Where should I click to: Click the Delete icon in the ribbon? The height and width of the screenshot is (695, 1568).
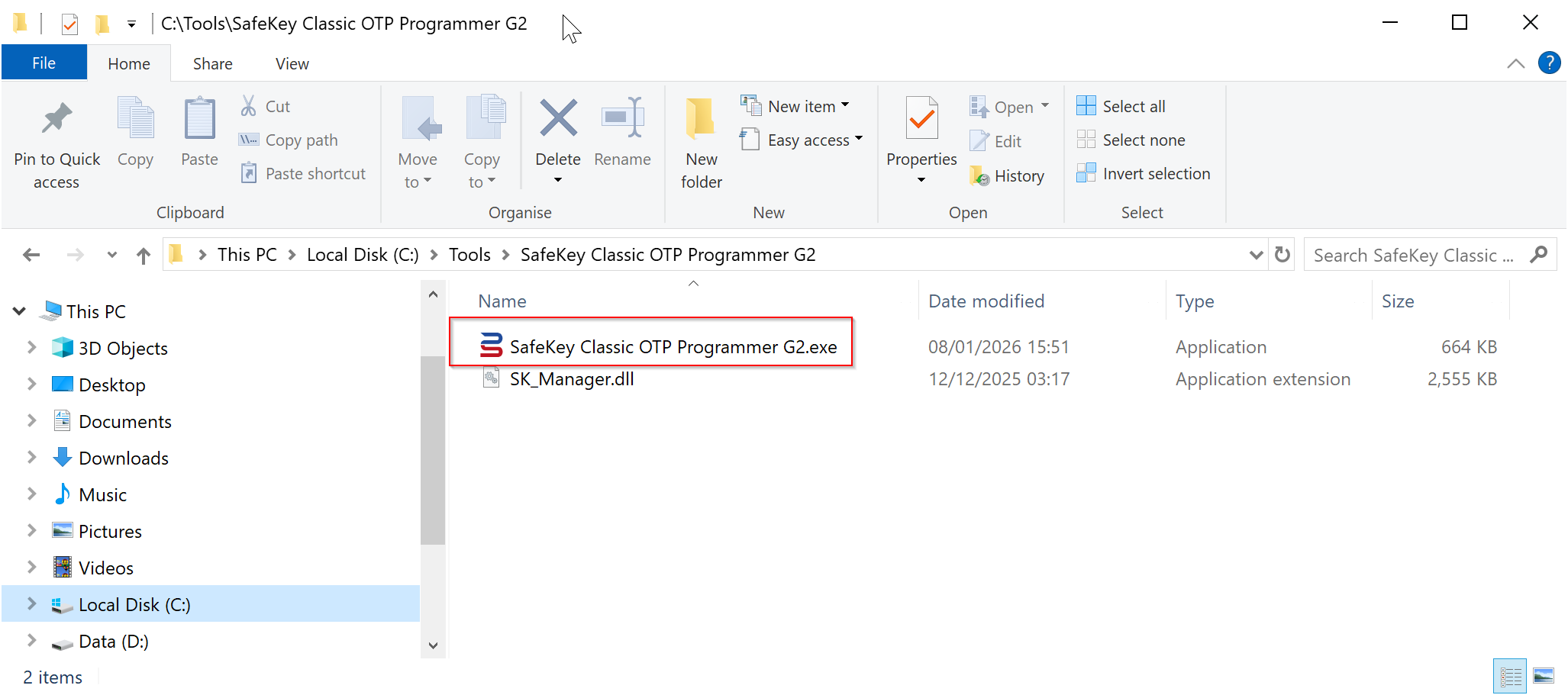point(558,120)
